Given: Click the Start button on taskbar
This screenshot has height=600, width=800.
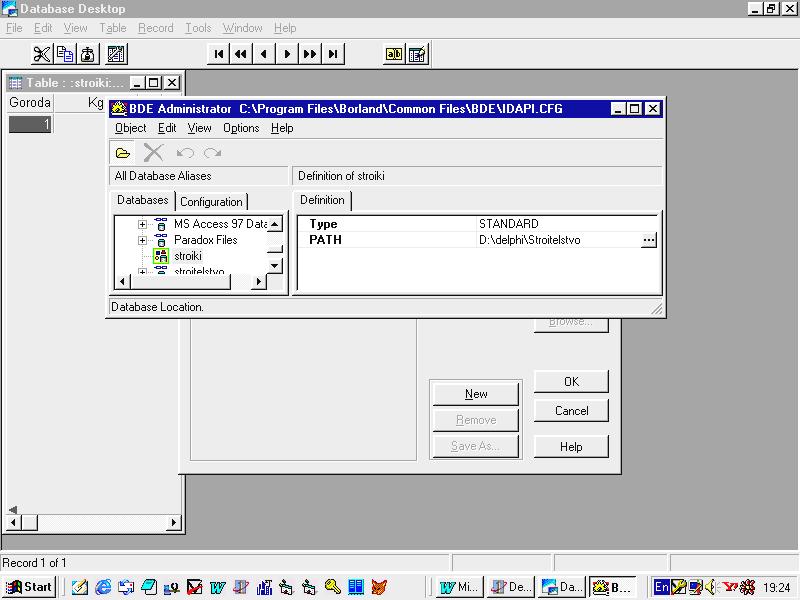Looking at the screenshot, I should [29, 587].
